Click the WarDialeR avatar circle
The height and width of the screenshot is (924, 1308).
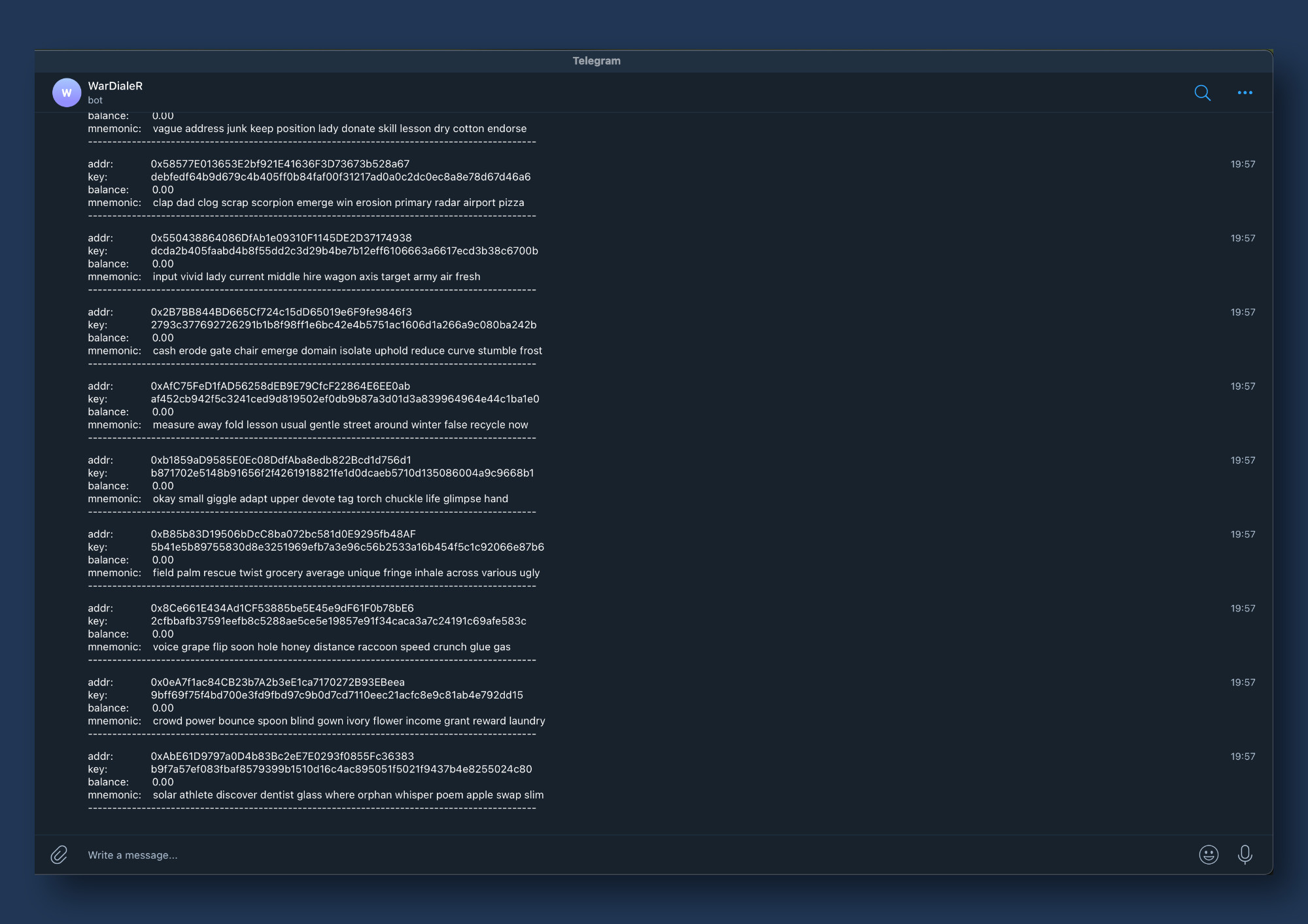tap(67, 93)
